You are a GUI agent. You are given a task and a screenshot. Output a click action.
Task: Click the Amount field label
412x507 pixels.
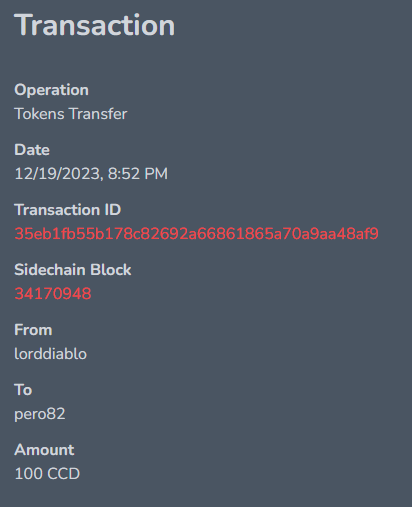(44, 450)
